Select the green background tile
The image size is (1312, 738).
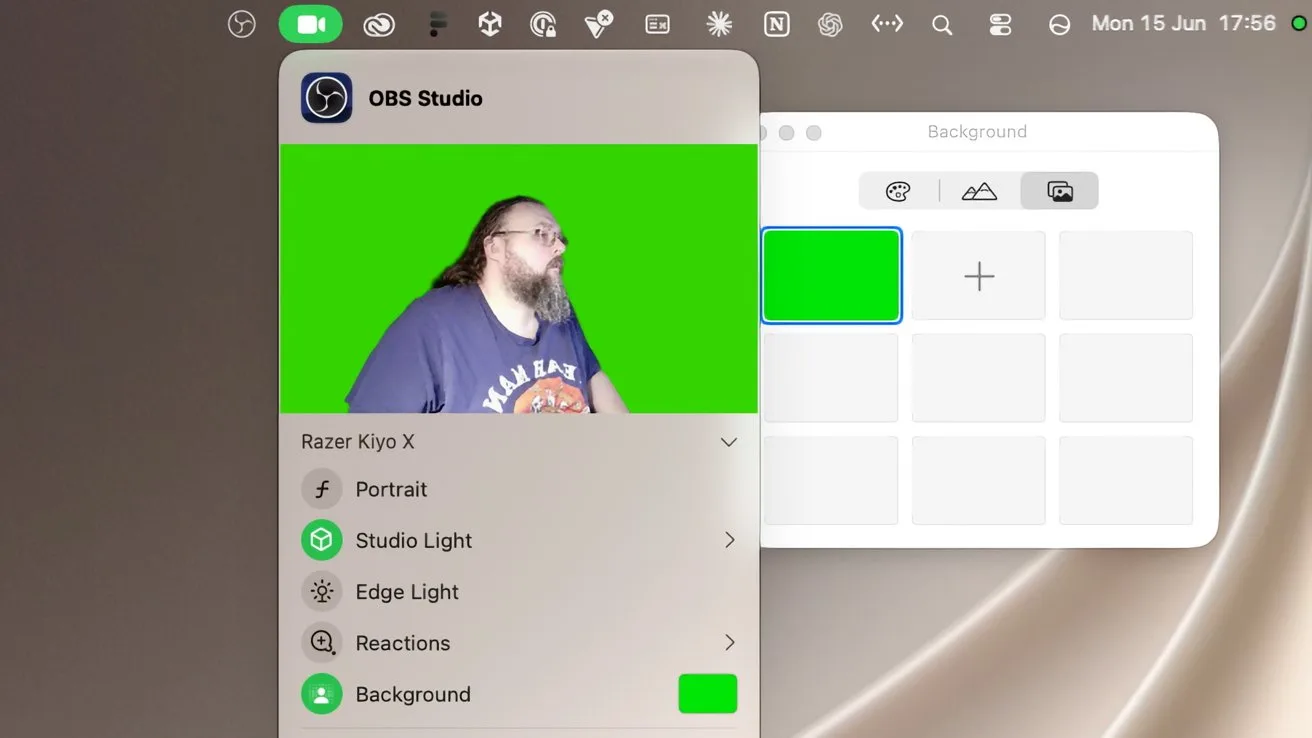pos(831,276)
